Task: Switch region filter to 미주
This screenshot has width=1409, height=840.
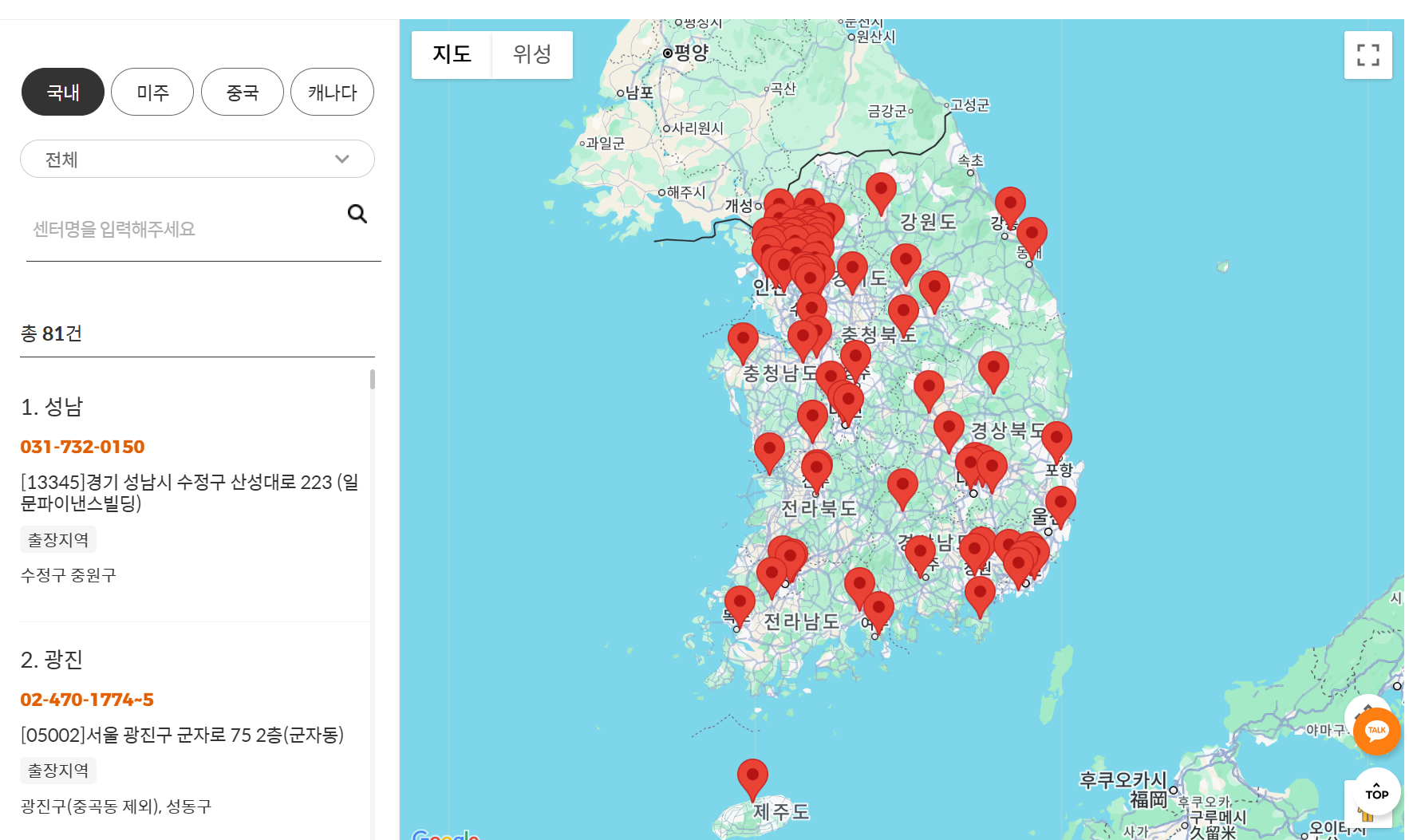Action: [x=152, y=93]
